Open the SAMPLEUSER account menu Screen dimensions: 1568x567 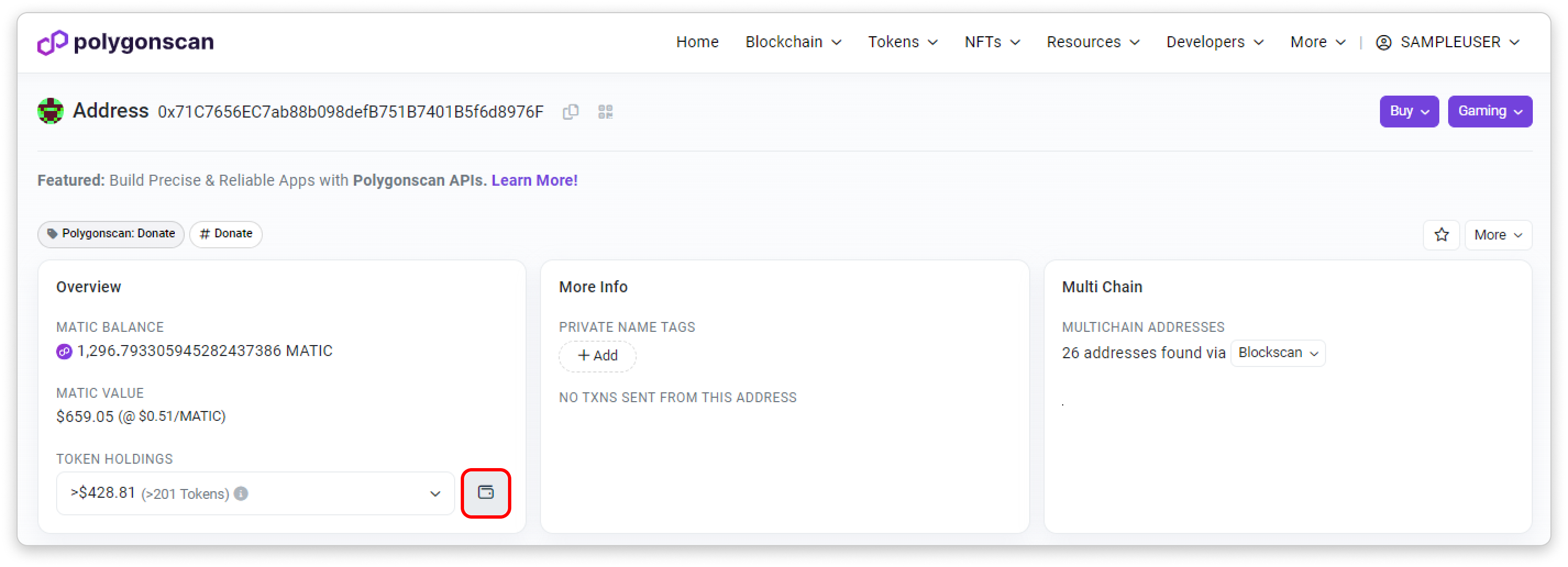[x=1449, y=42]
